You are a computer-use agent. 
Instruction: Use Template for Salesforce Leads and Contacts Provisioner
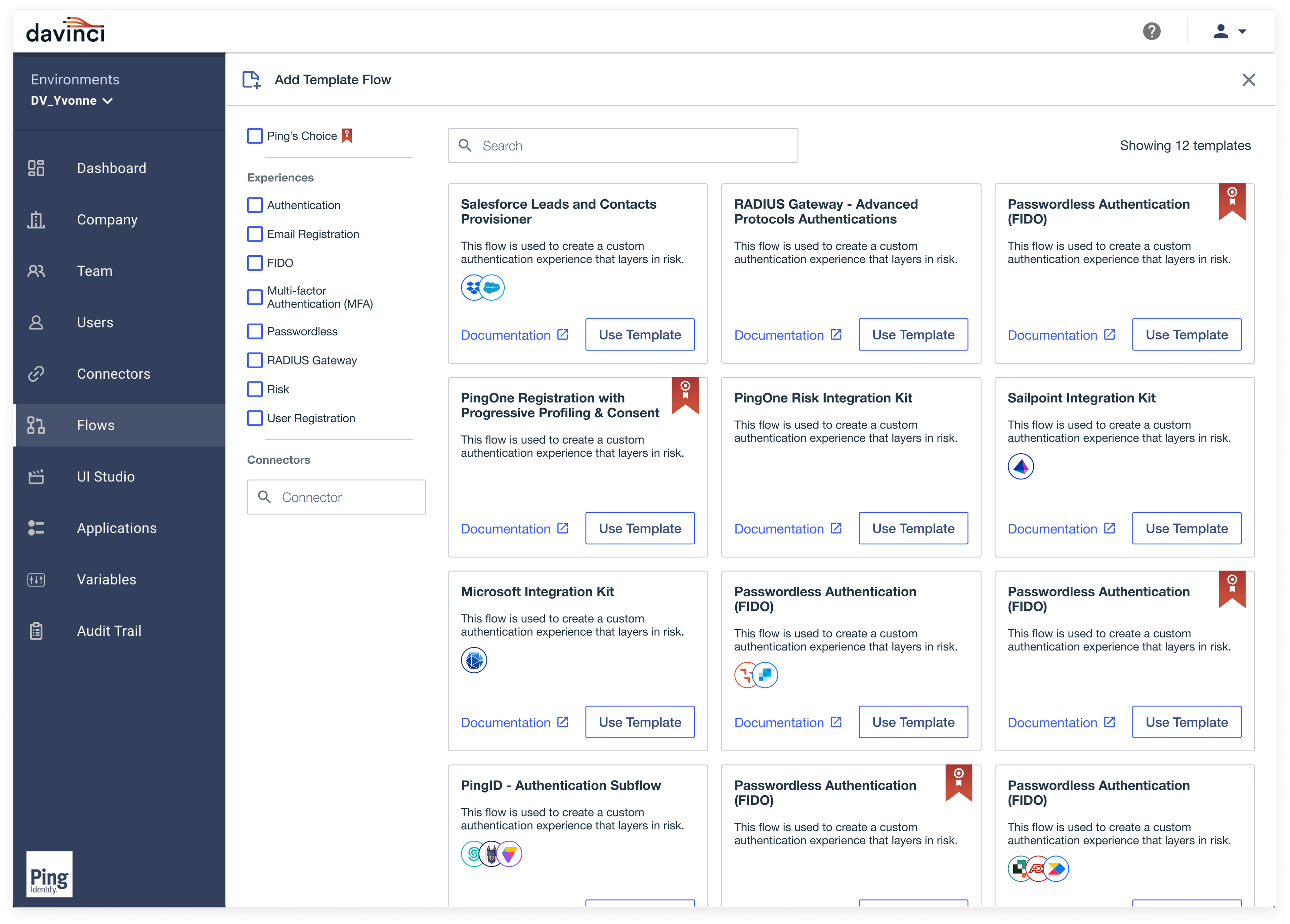click(x=640, y=335)
